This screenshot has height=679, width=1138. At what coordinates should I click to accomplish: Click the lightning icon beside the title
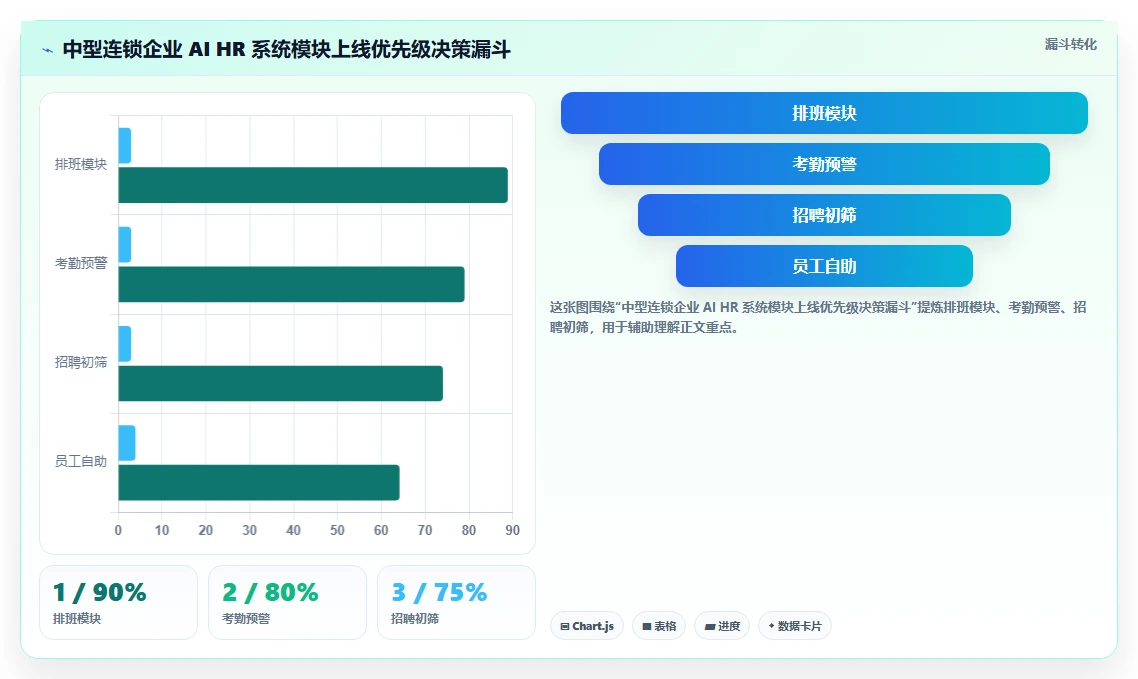coord(48,51)
